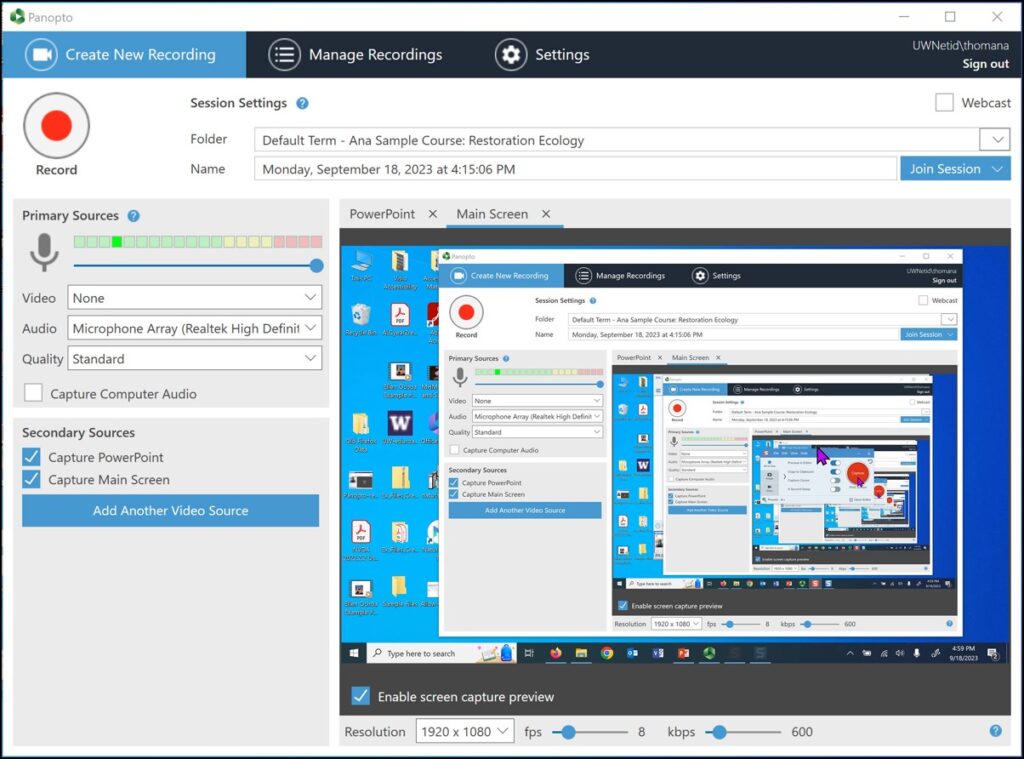The image size is (1024, 759).
Task: Click the Firefox icon in the preview taskbar
Action: coord(555,653)
